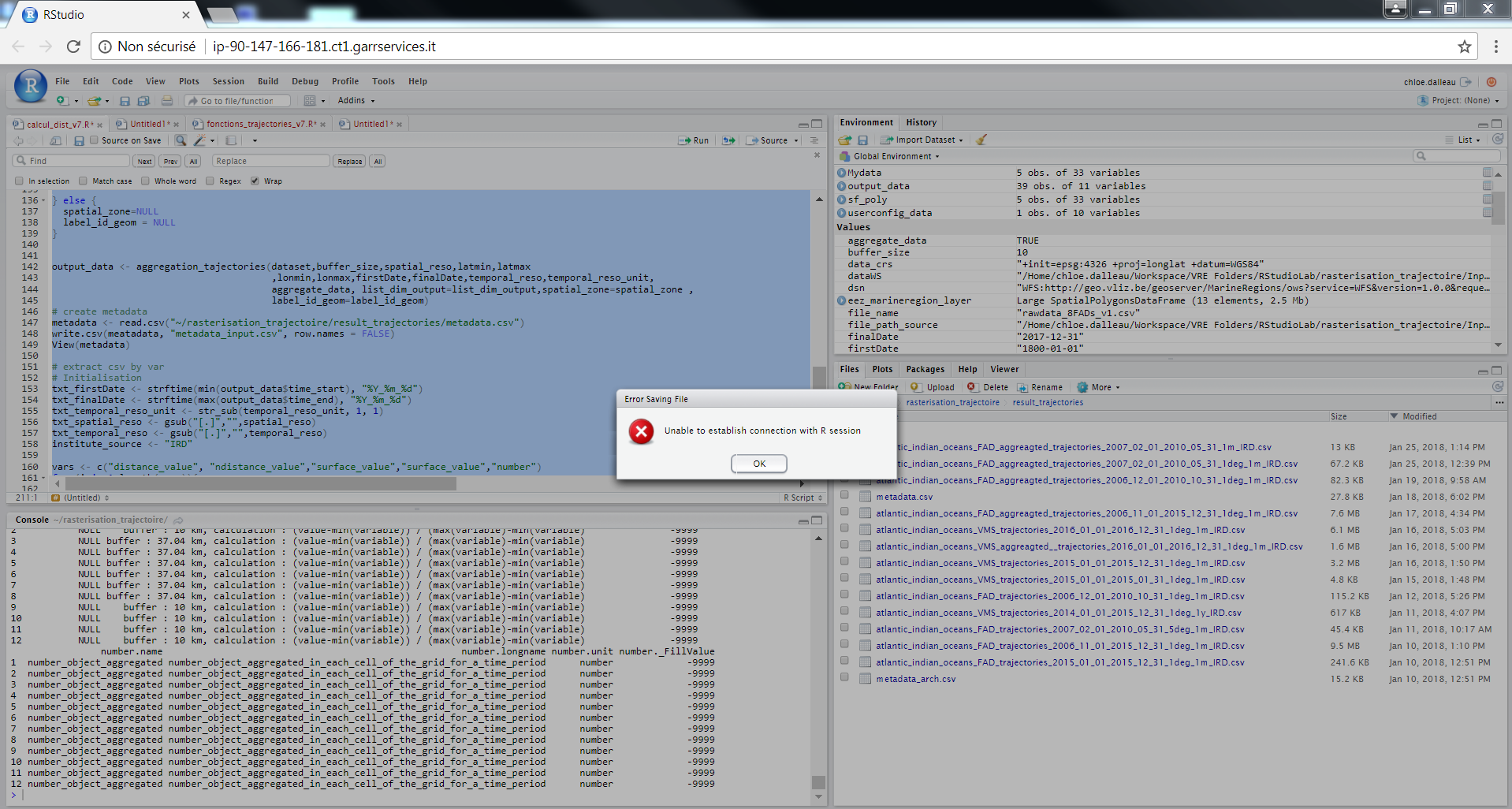
Task: Click the find/replace magnifier icon in editor toolbar
Action: (x=181, y=140)
